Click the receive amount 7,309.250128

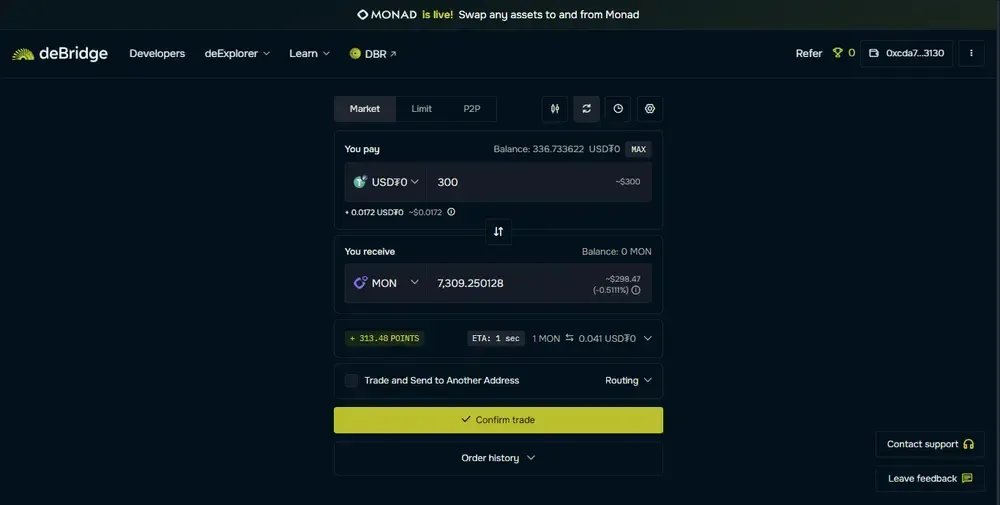click(470, 283)
